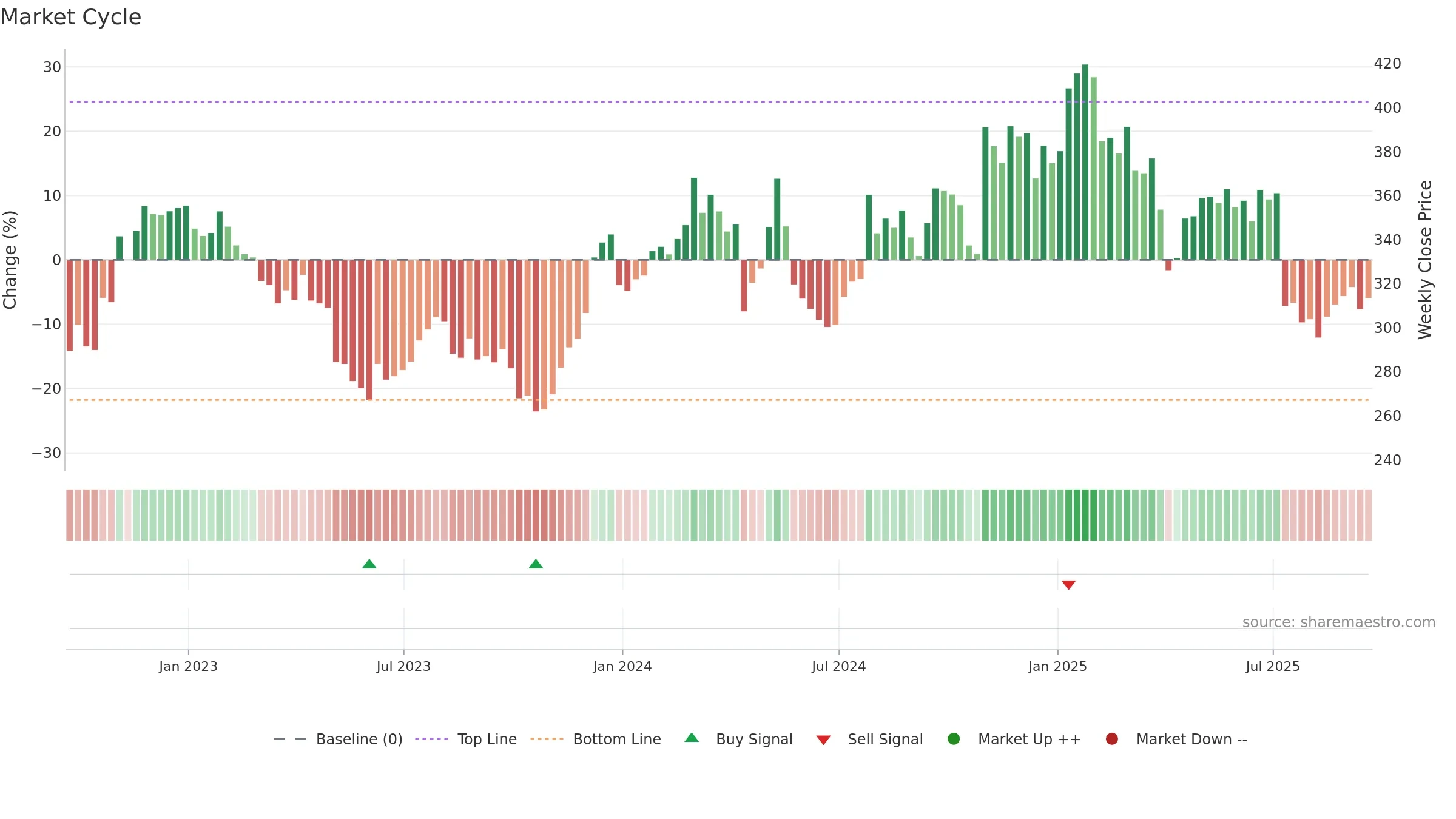Click the orange dotted bottom line
The width and height of the screenshot is (1456, 819).
coord(719,400)
